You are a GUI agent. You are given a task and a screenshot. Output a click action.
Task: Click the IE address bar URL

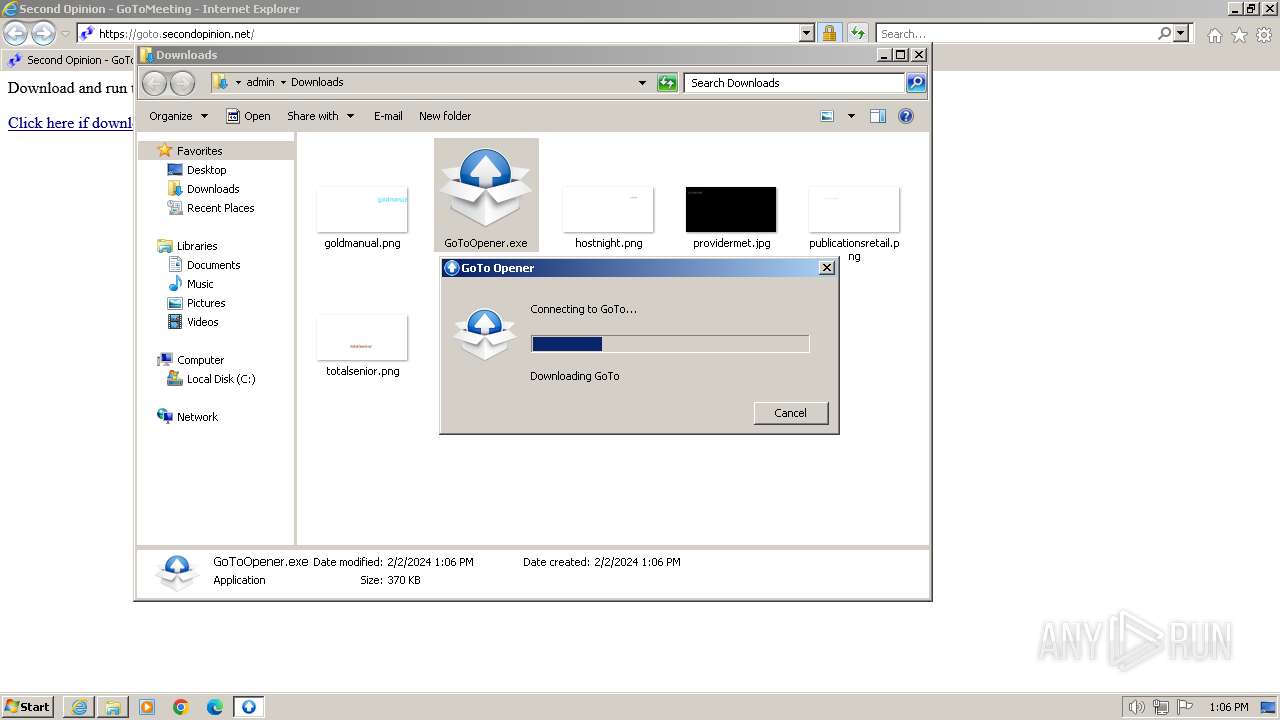coord(176,34)
